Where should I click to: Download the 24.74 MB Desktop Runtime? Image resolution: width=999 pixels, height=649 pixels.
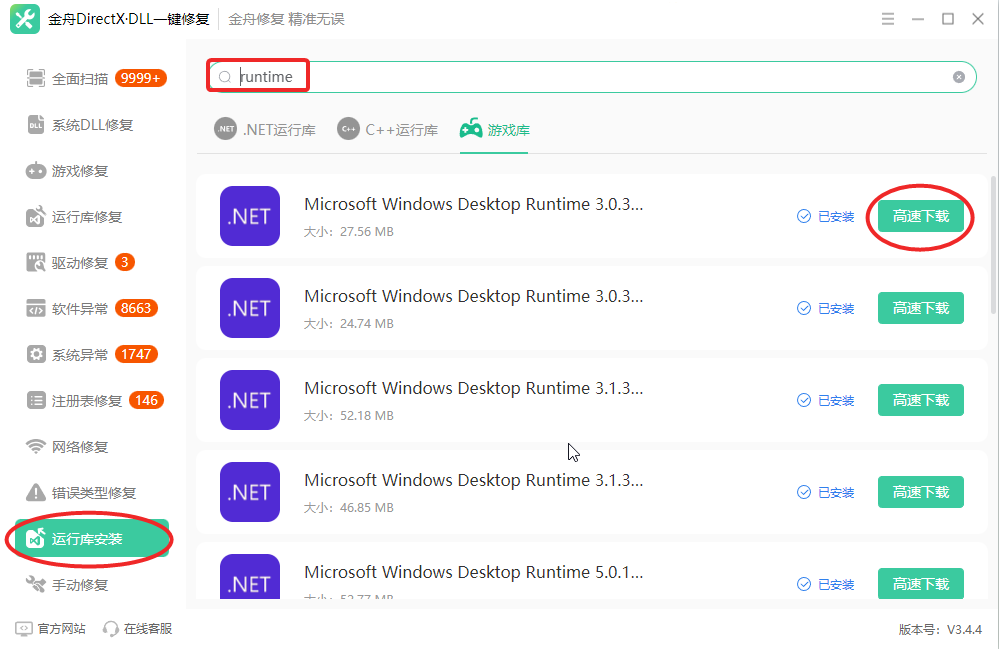921,308
